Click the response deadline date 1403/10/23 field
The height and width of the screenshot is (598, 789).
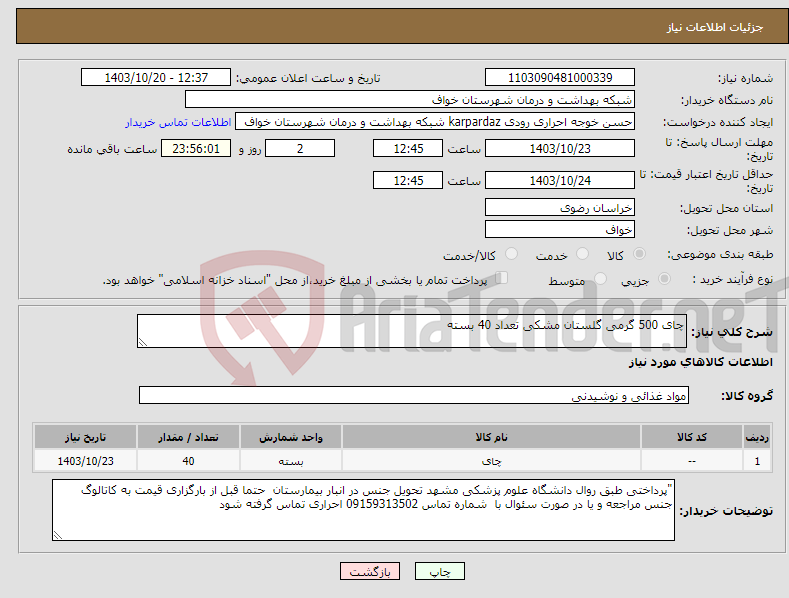point(560,148)
